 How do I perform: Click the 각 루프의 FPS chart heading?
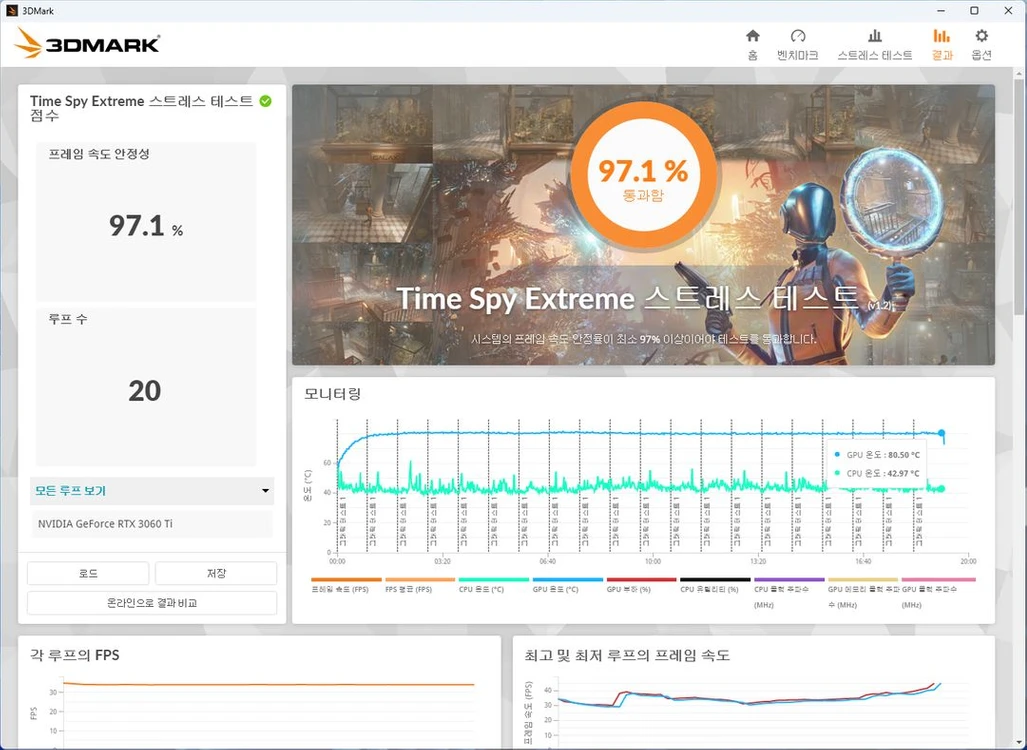click(75, 655)
